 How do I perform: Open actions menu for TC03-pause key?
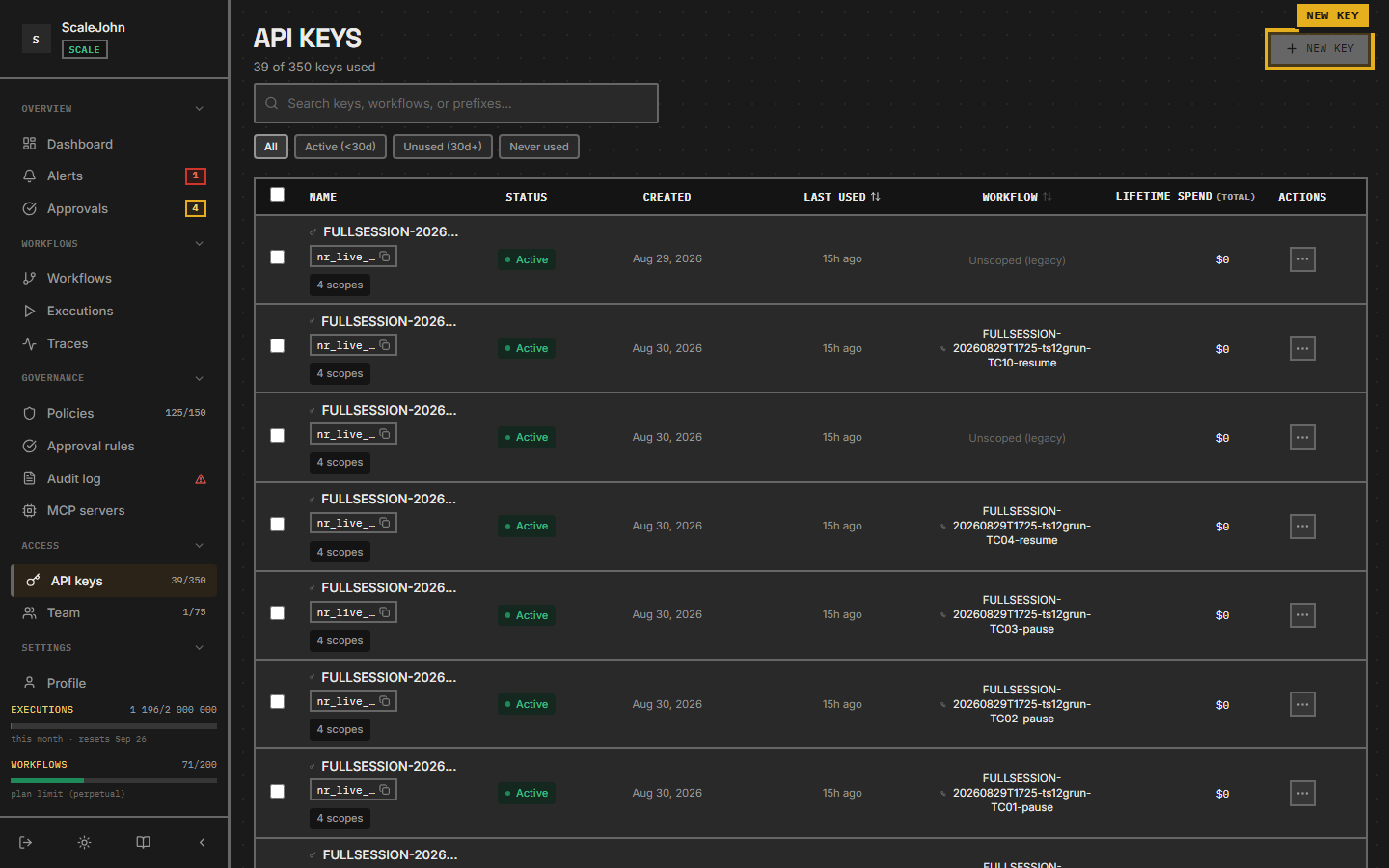click(x=1302, y=615)
